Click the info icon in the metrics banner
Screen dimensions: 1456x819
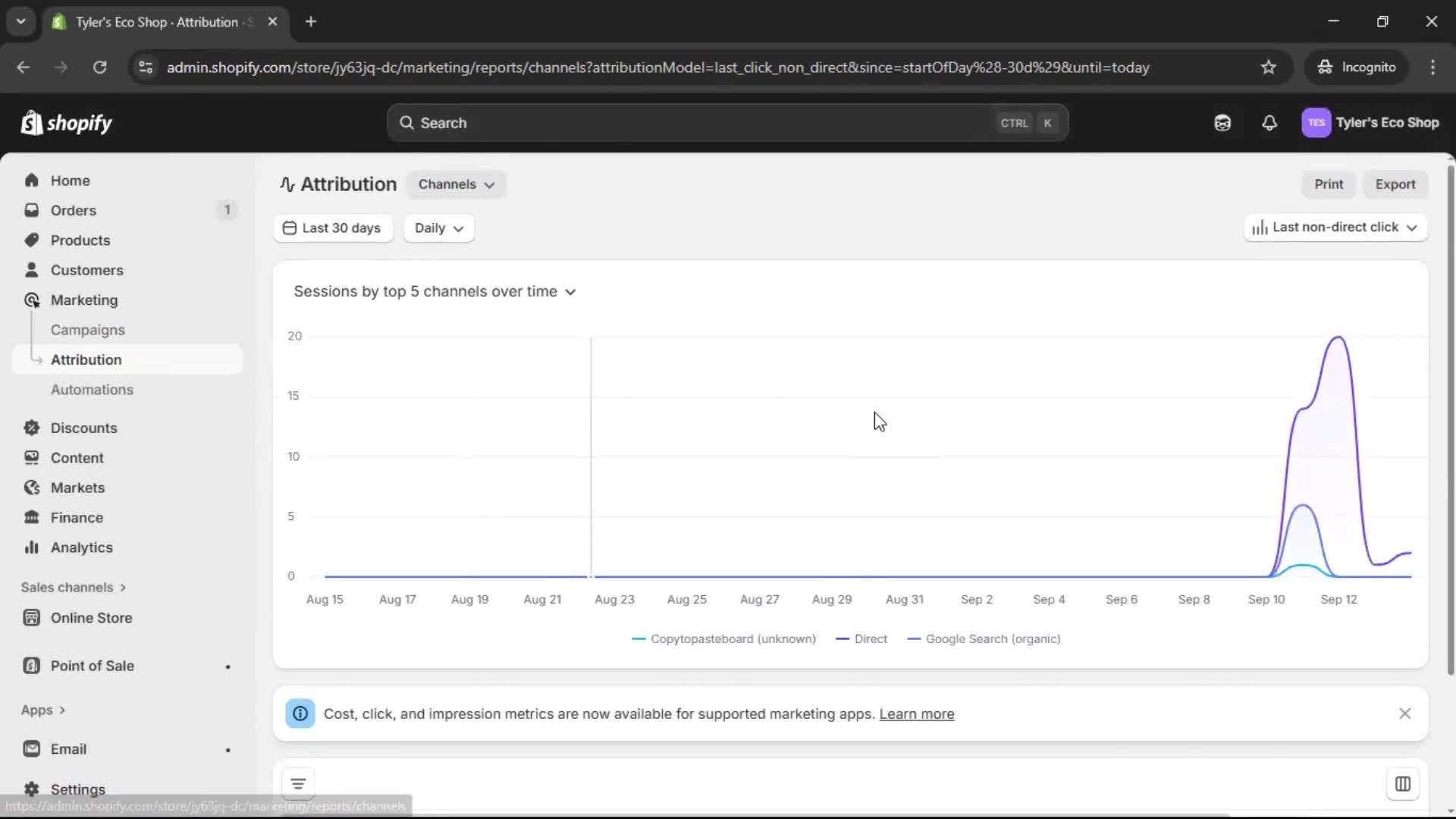300,714
